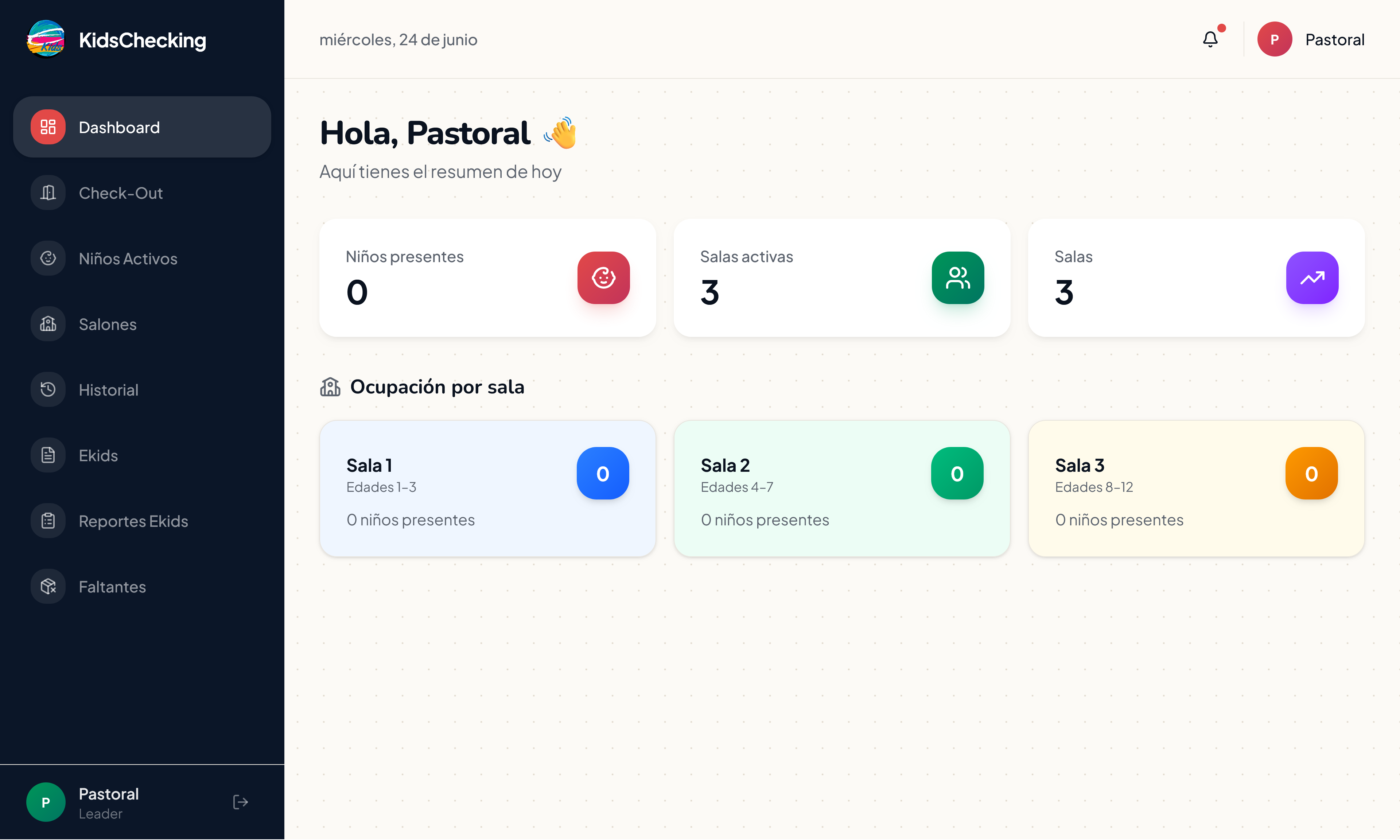Open the Sala 1 occupancy card
The width and height of the screenshot is (1400, 840).
coord(487,489)
